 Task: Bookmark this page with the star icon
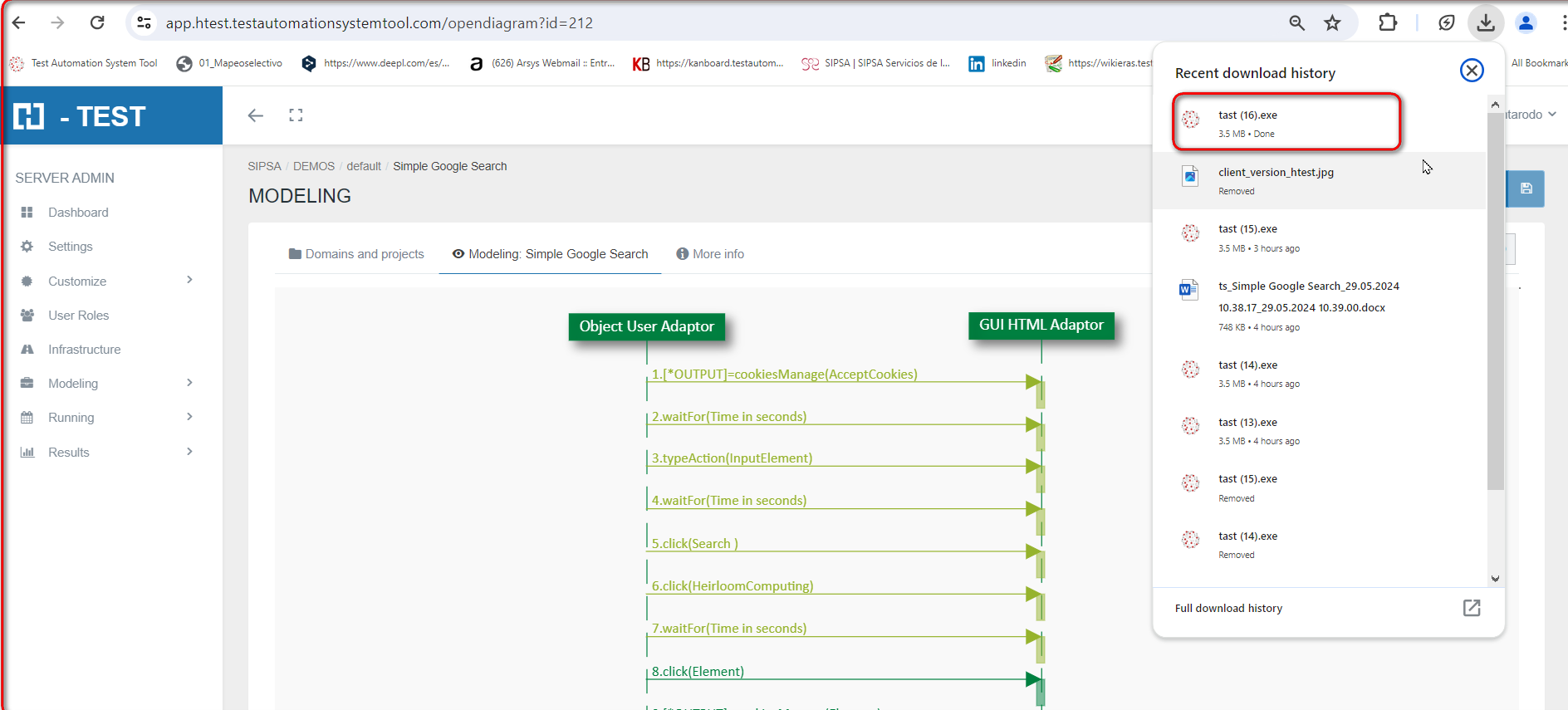click(x=1332, y=22)
